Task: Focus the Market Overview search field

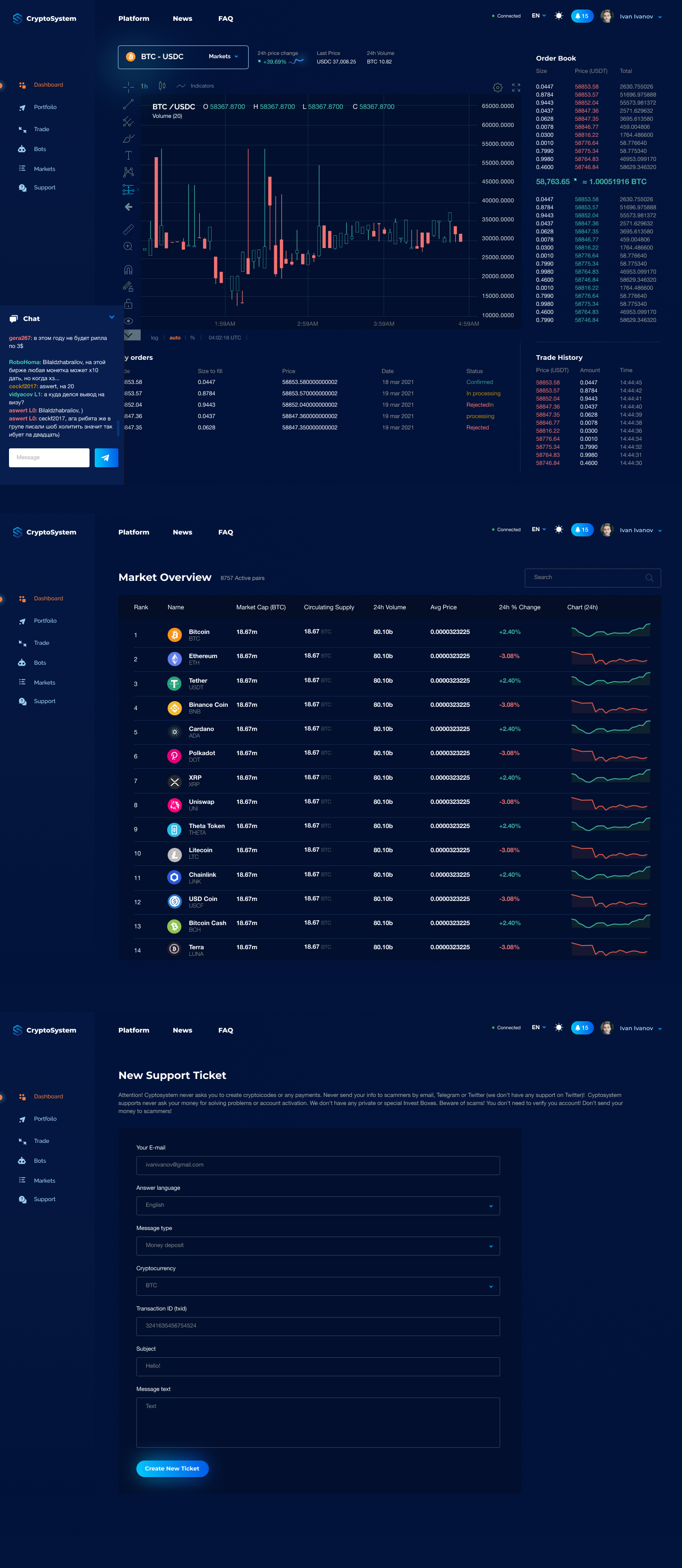Action: click(x=592, y=578)
